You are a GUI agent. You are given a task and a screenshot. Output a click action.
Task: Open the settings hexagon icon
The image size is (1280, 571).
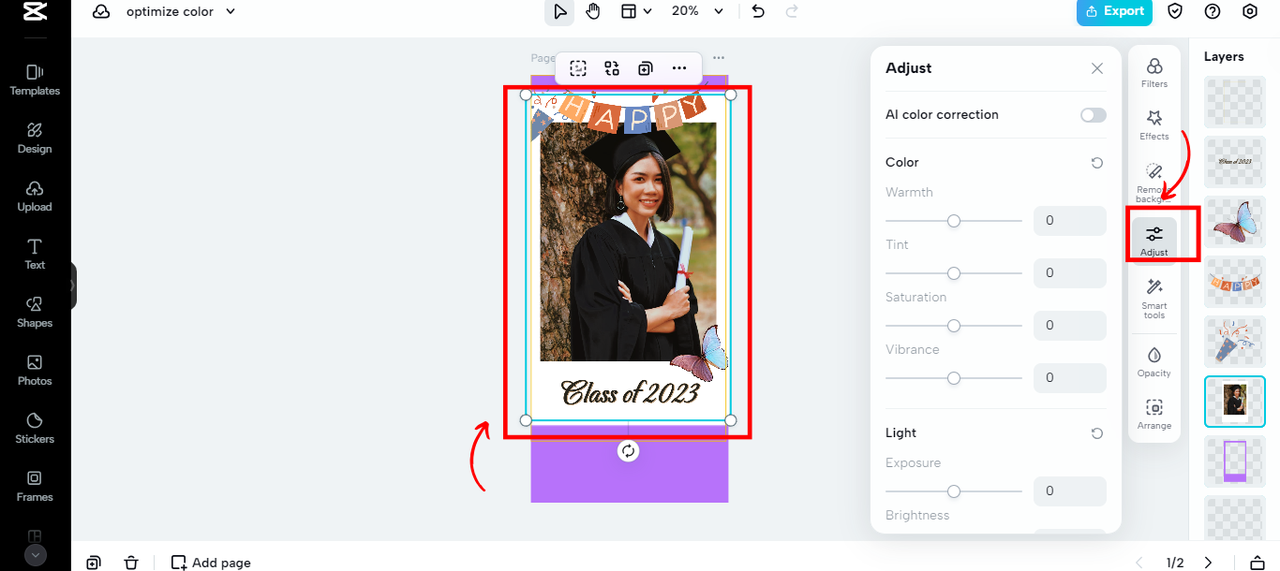click(x=1250, y=12)
